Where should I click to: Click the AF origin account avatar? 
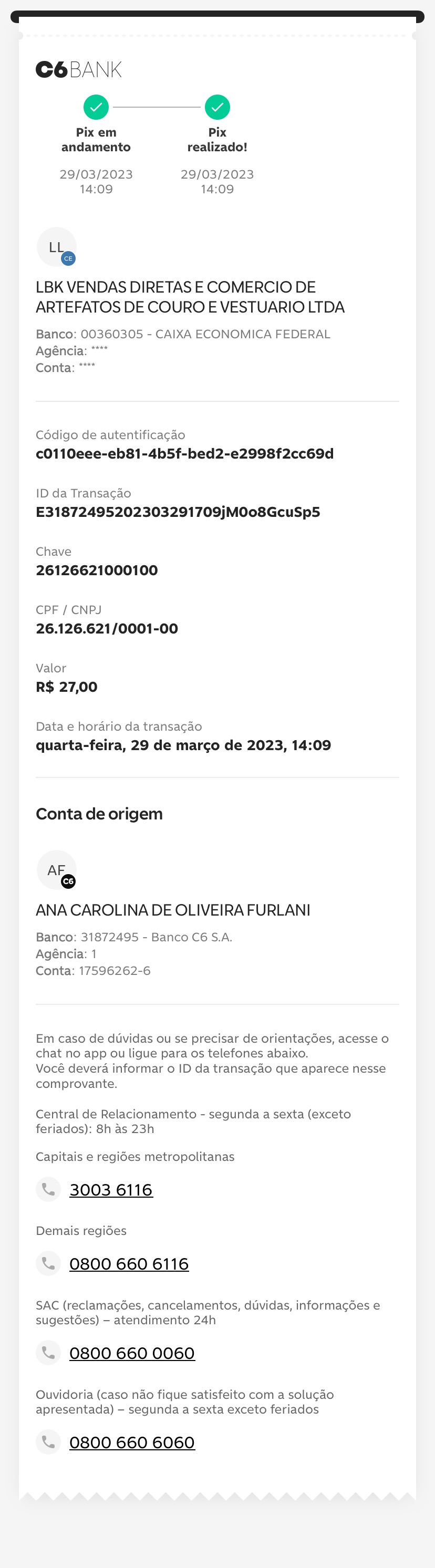[x=57, y=870]
